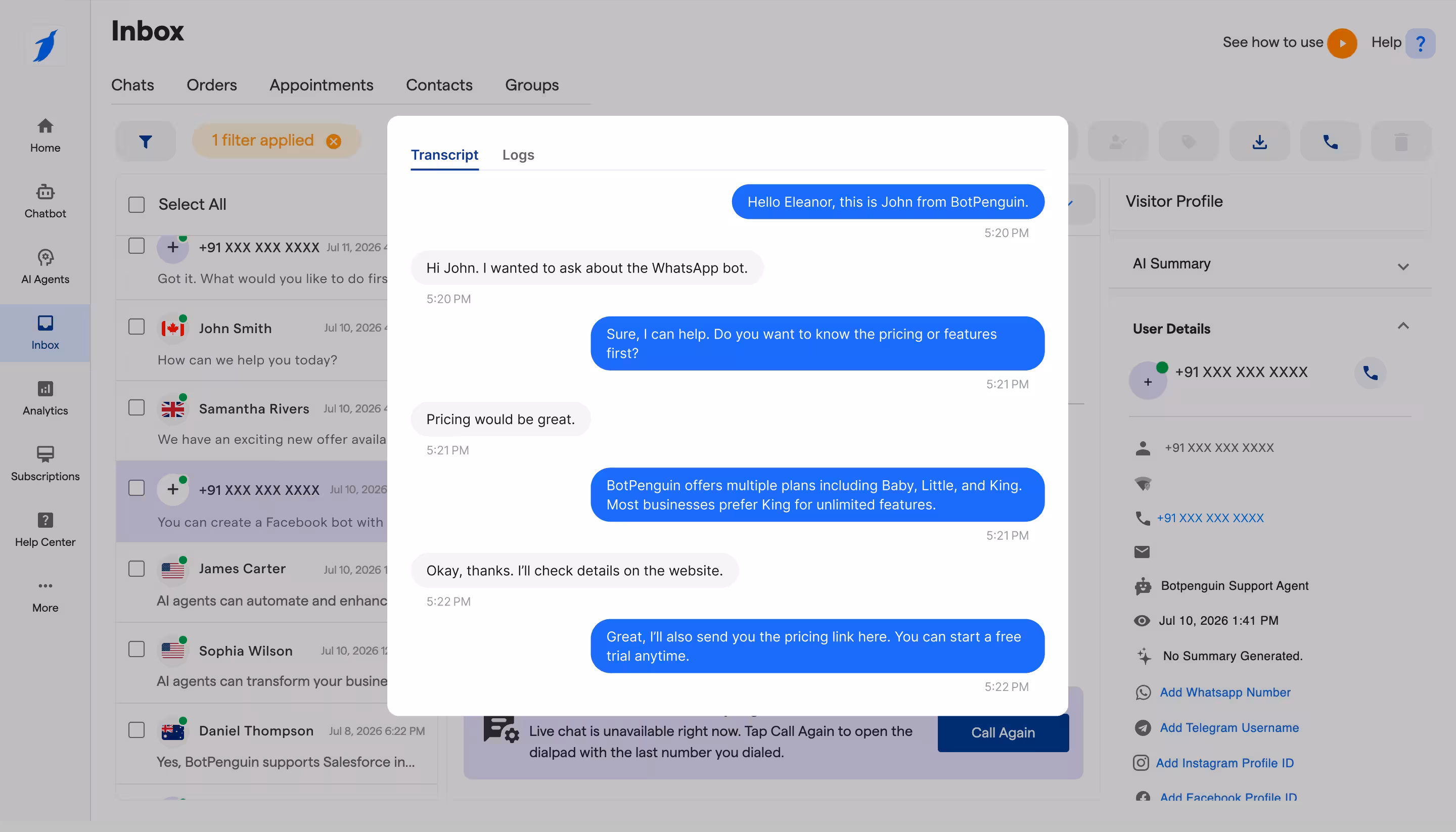The image size is (1456, 832).
Task: Remove the applied filter with the X
Action: point(334,141)
